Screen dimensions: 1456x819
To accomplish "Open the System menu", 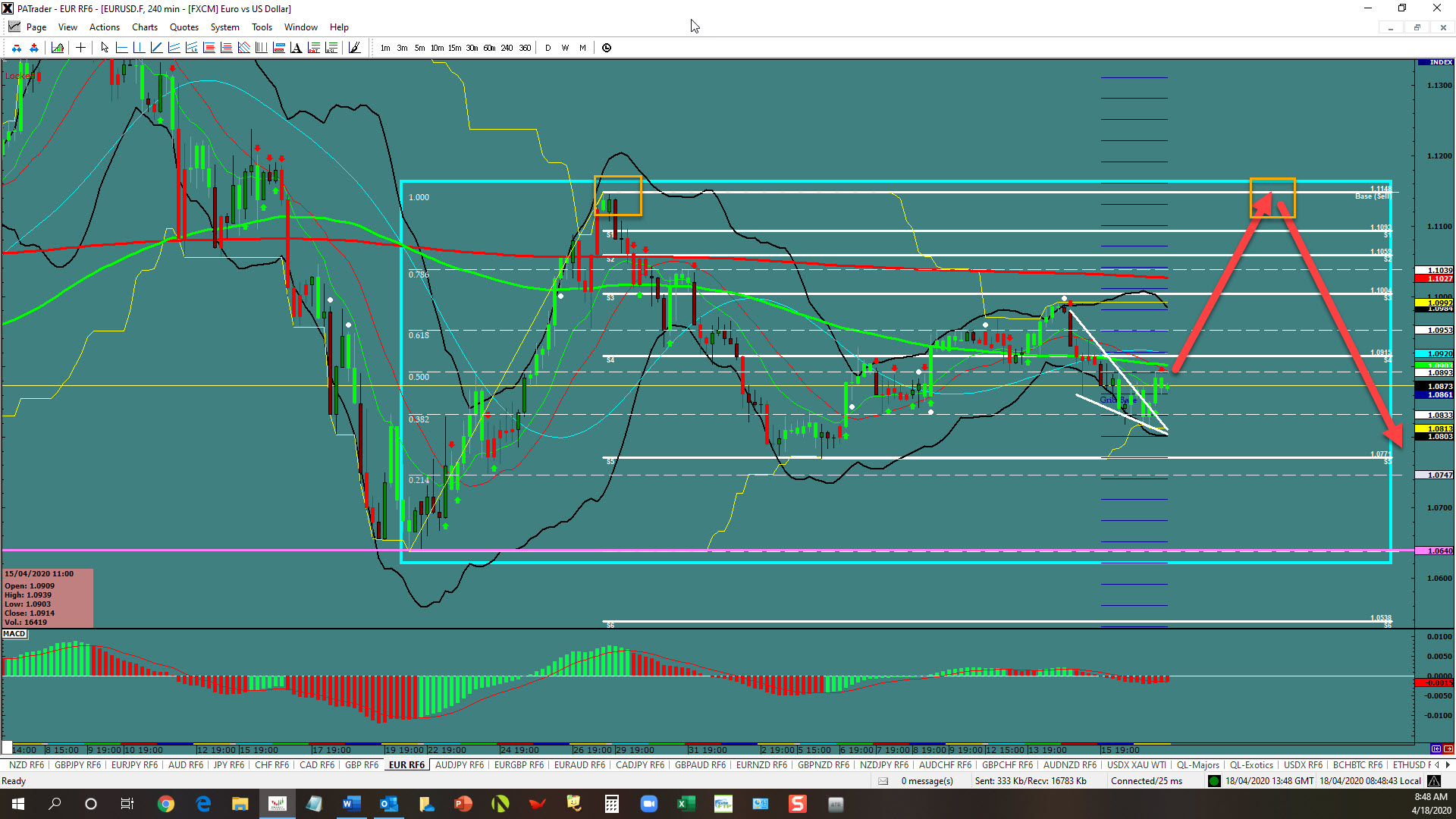I will point(224,27).
